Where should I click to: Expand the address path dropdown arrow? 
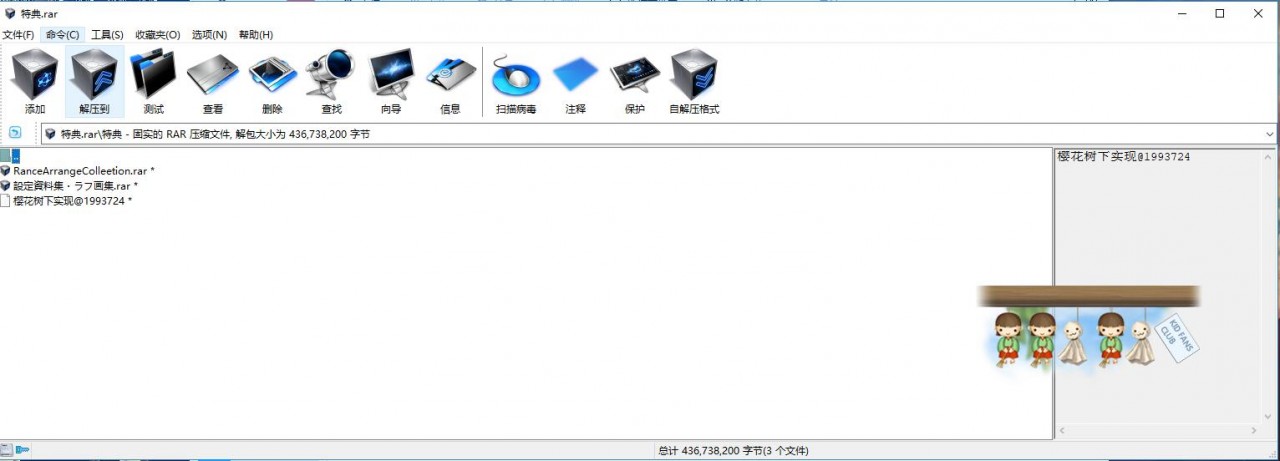click(1270, 134)
